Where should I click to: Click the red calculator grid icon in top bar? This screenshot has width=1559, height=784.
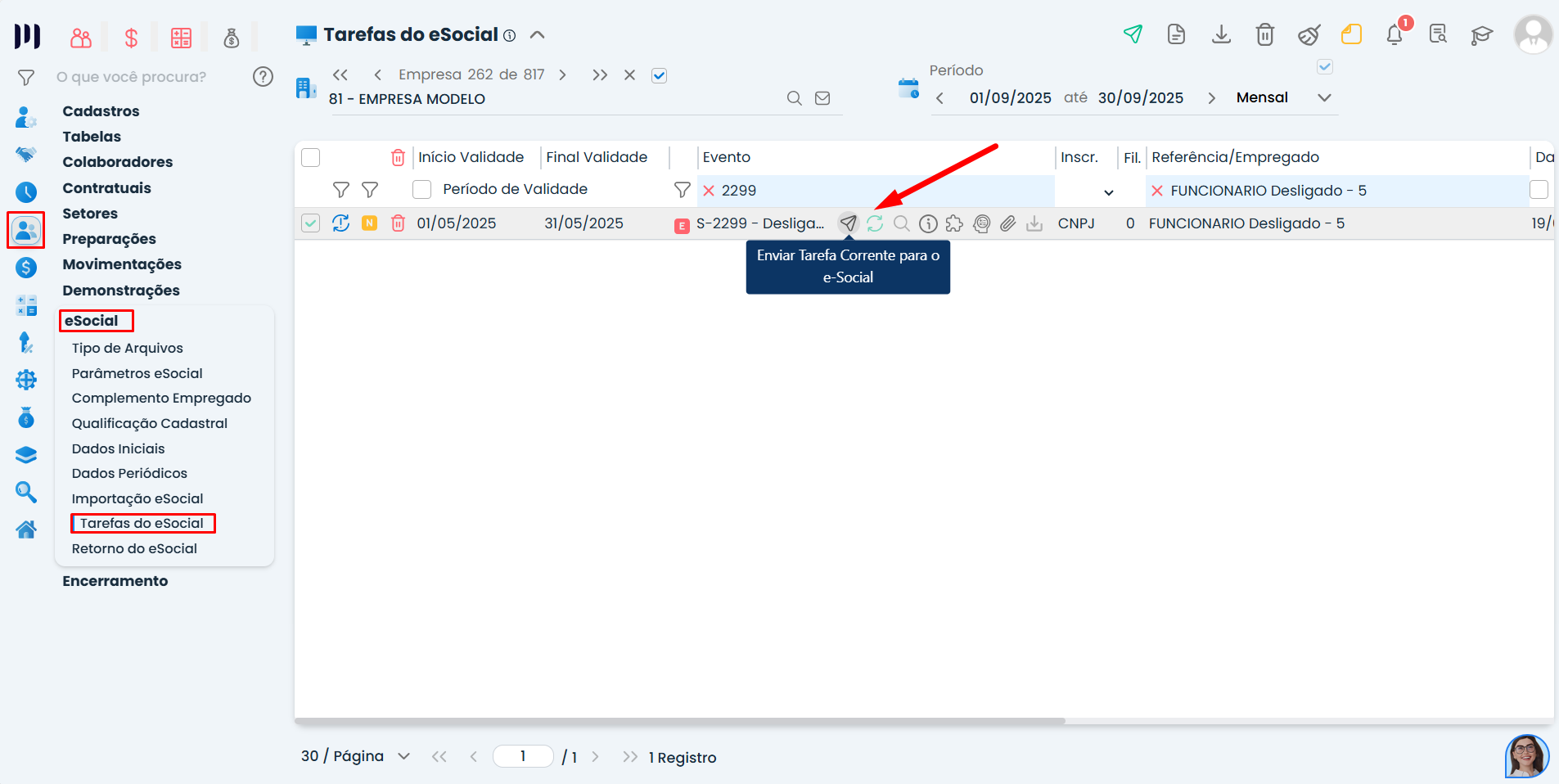(x=181, y=38)
